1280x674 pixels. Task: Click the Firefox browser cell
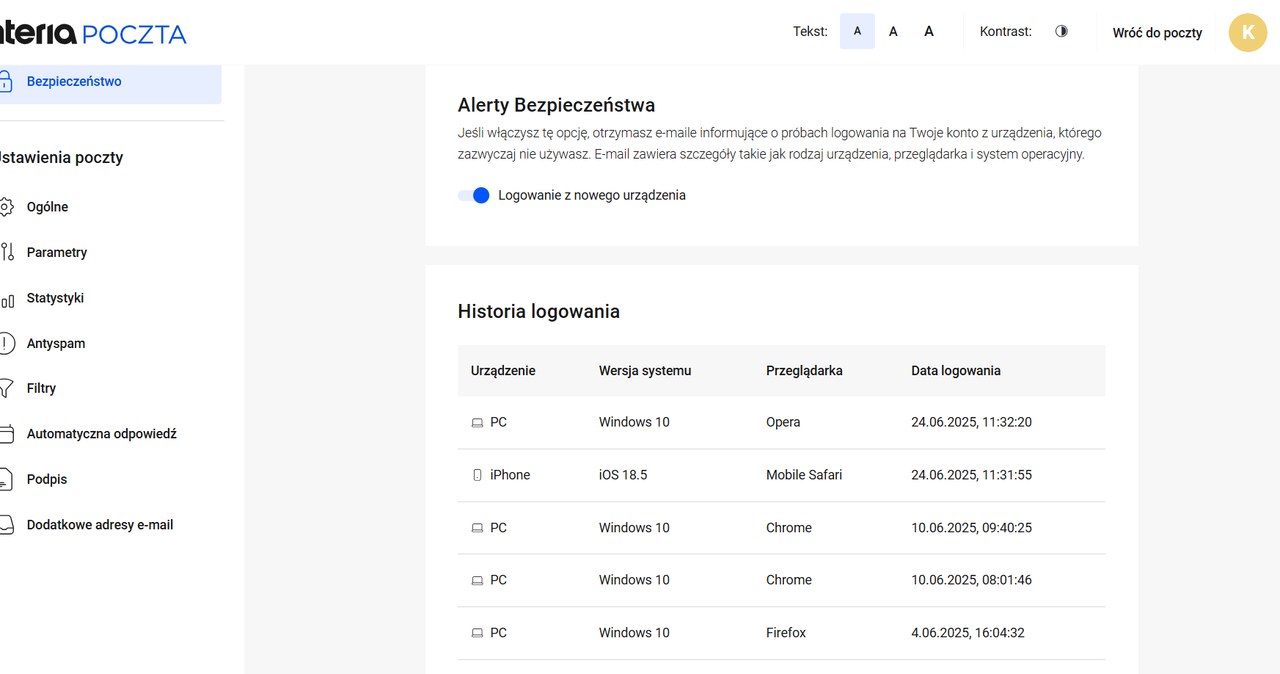(786, 633)
